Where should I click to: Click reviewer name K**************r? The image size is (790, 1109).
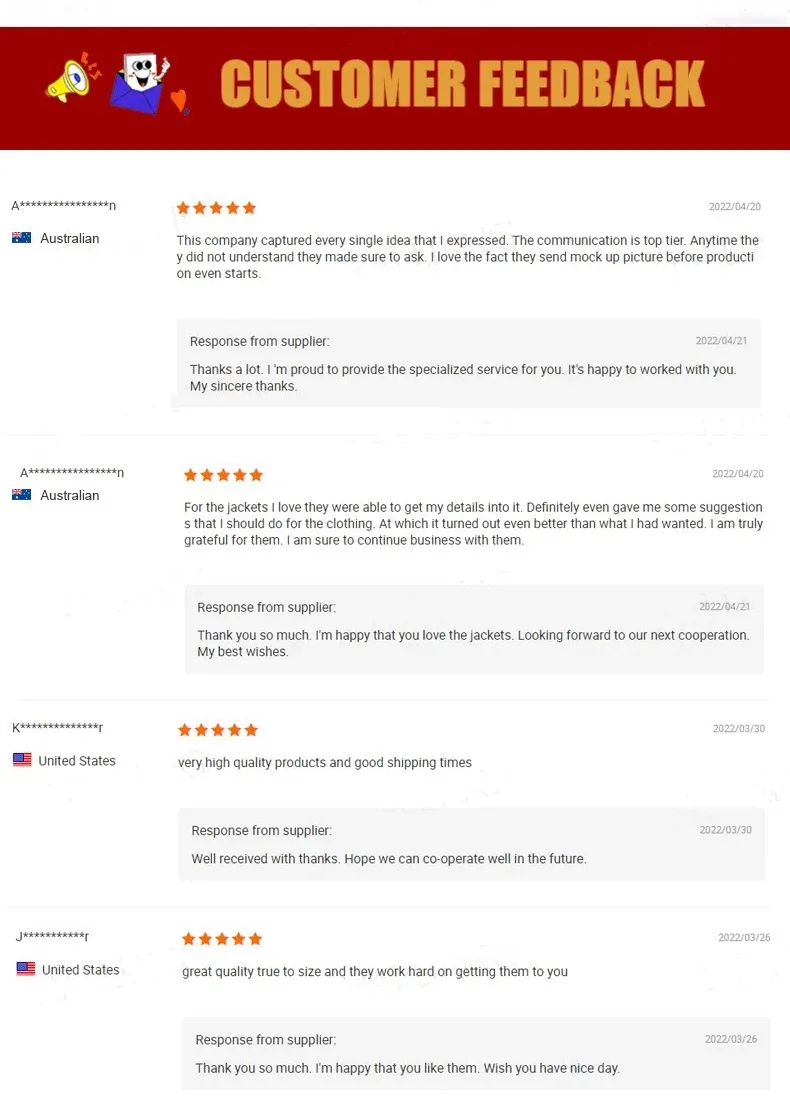click(x=57, y=728)
